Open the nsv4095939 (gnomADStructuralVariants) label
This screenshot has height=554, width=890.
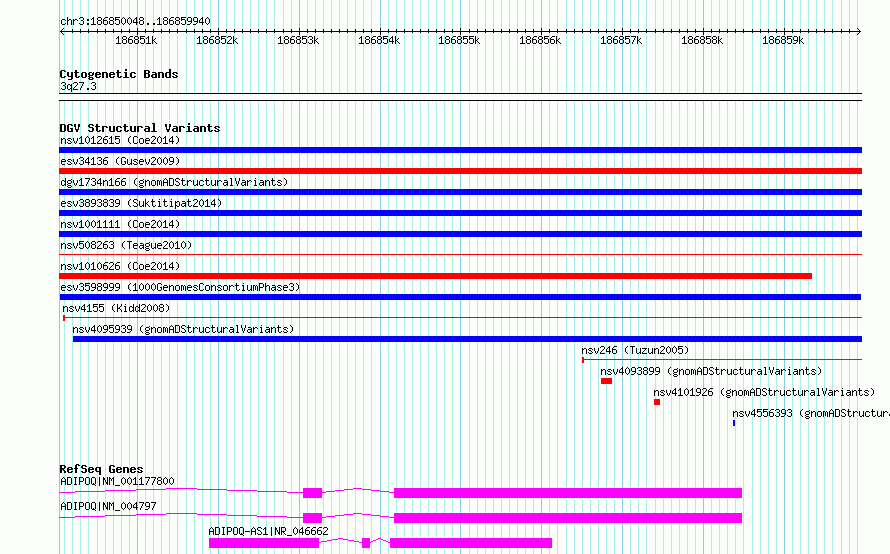(183, 329)
